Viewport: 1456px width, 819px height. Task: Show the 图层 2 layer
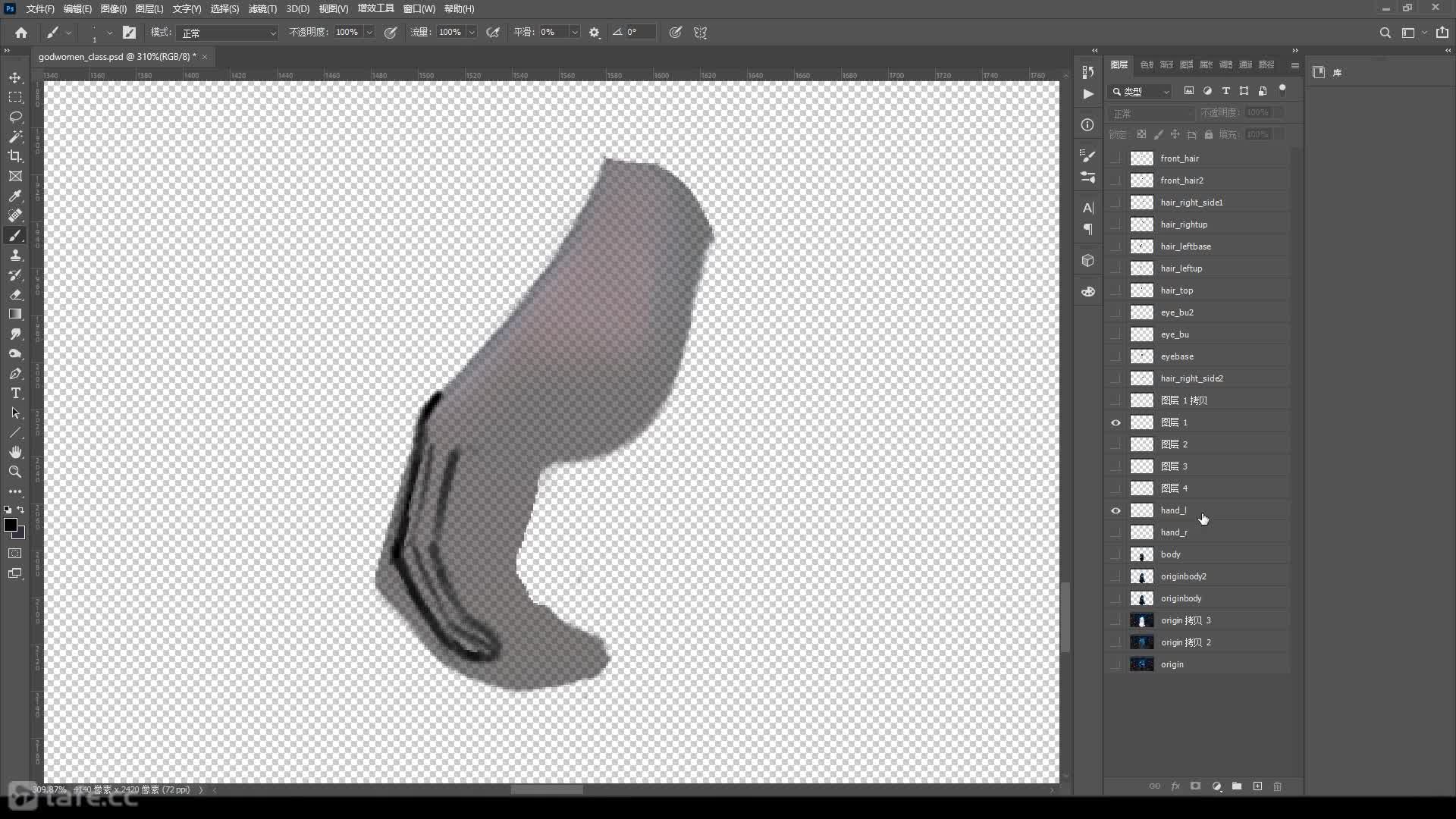pos(1116,444)
